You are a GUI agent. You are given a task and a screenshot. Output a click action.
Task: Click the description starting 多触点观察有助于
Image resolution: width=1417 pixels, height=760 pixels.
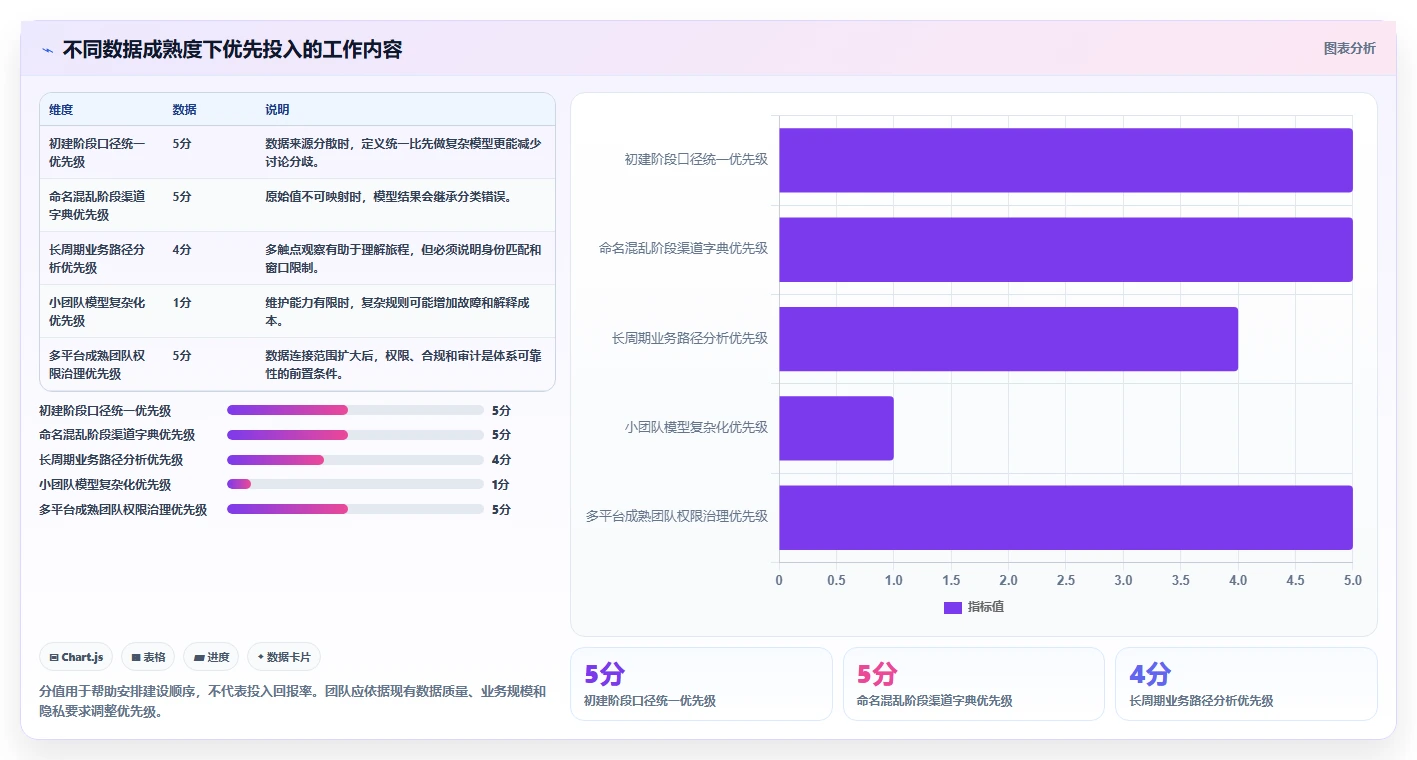(403, 258)
